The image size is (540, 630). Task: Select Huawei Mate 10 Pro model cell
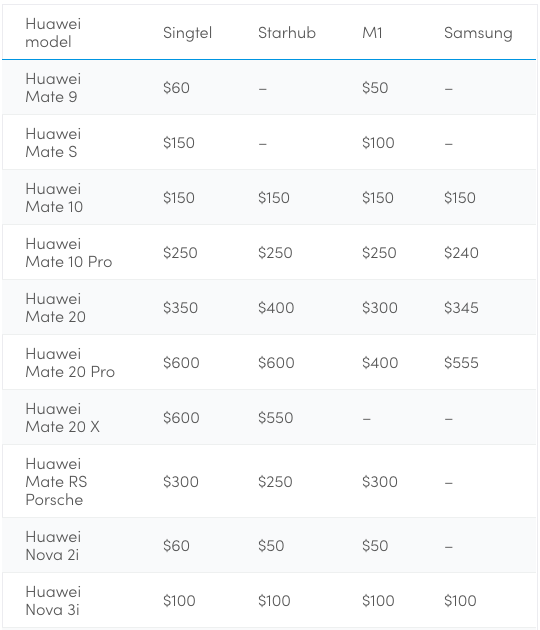click(69, 253)
